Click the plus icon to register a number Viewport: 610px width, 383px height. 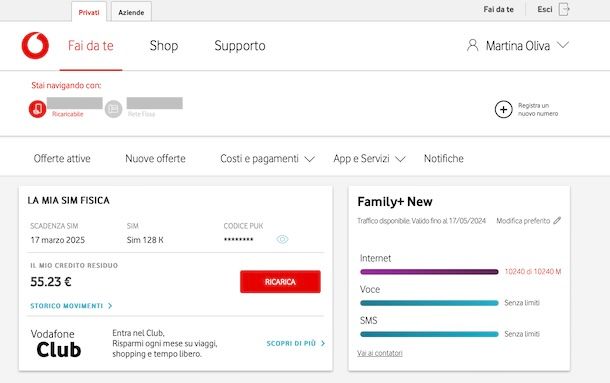point(503,109)
